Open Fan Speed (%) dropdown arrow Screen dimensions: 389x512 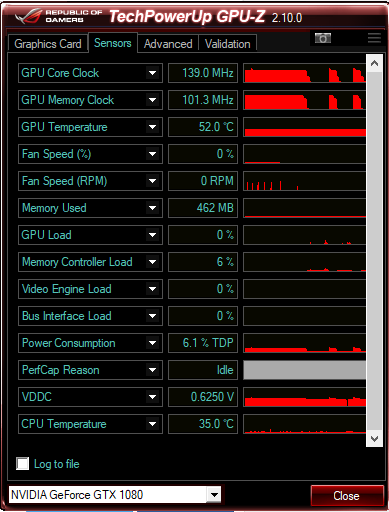pyautogui.click(x=153, y=154)
